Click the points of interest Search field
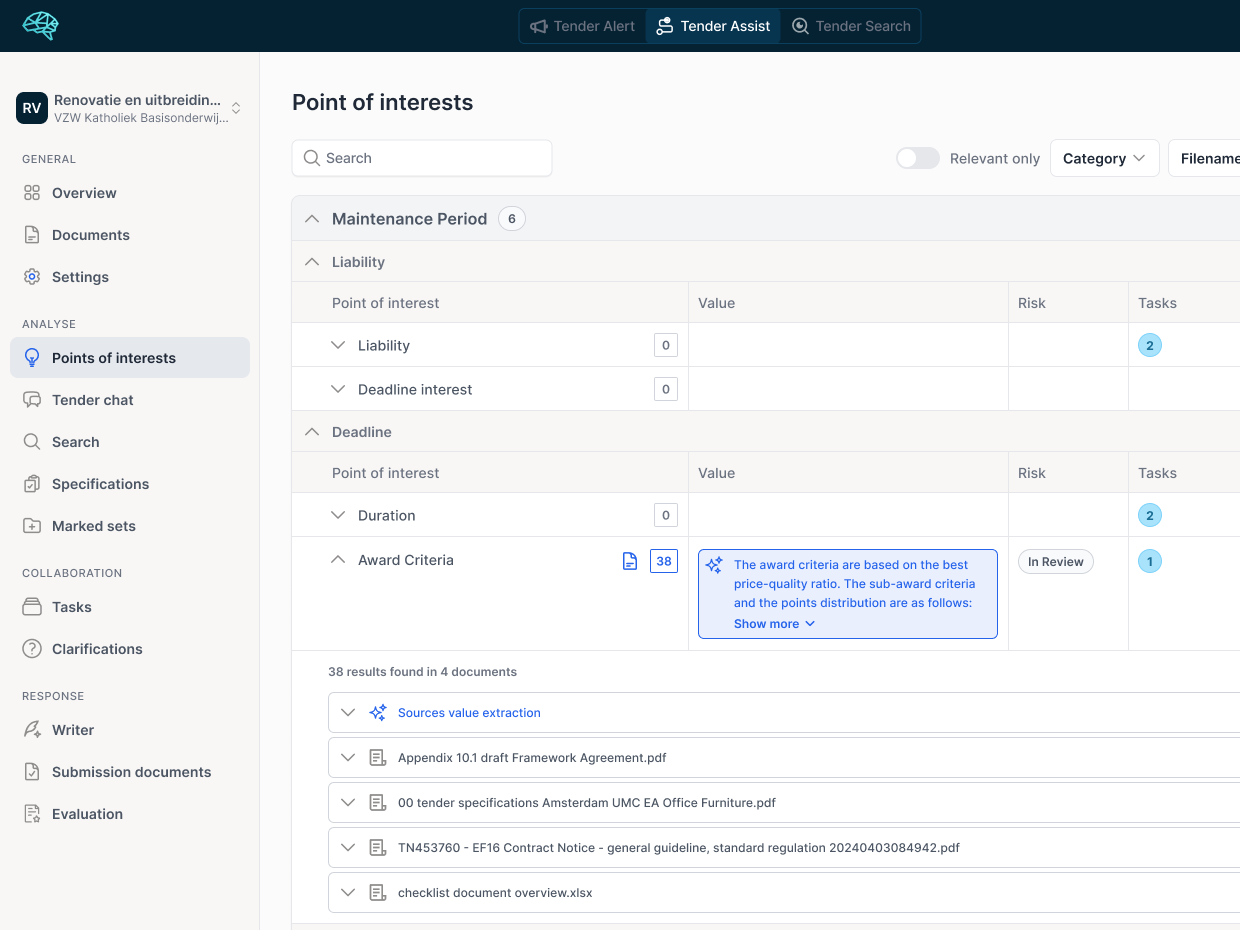The width and height of the screenshot is (1240, 930). click(422, 158)
